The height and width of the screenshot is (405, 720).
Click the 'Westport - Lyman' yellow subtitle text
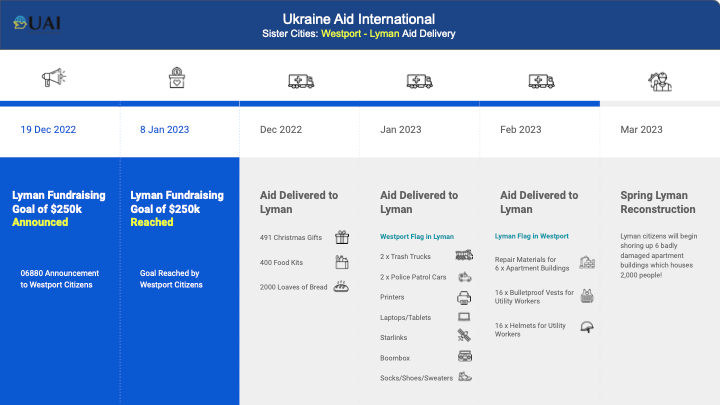360,34
